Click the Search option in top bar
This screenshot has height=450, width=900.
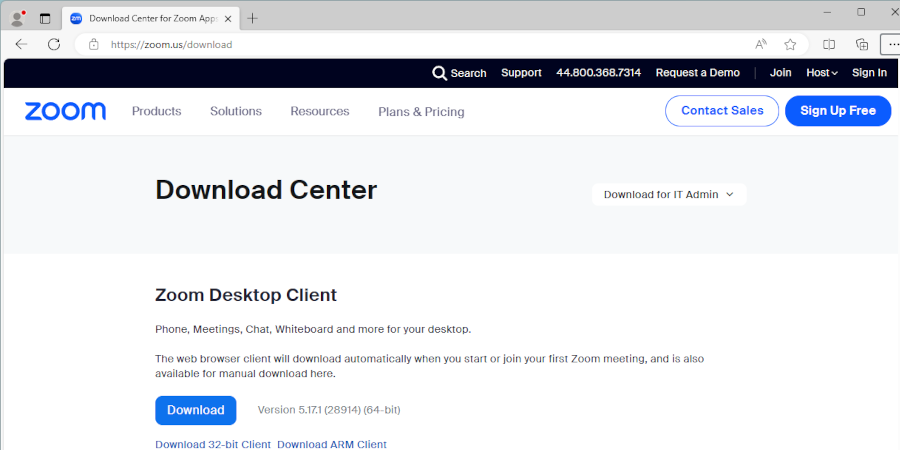(459, 73)
